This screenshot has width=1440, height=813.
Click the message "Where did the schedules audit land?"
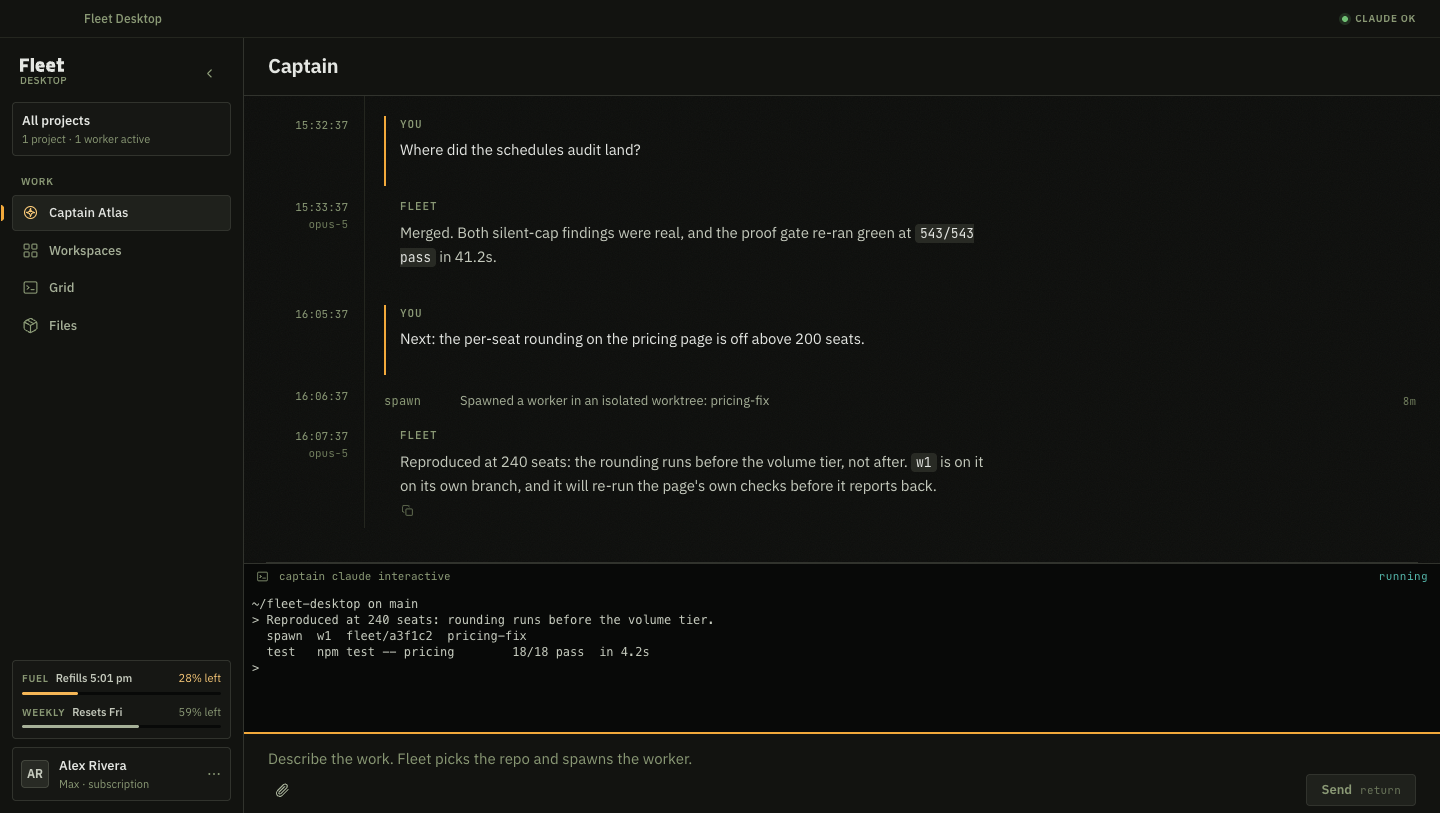[520, 150]
